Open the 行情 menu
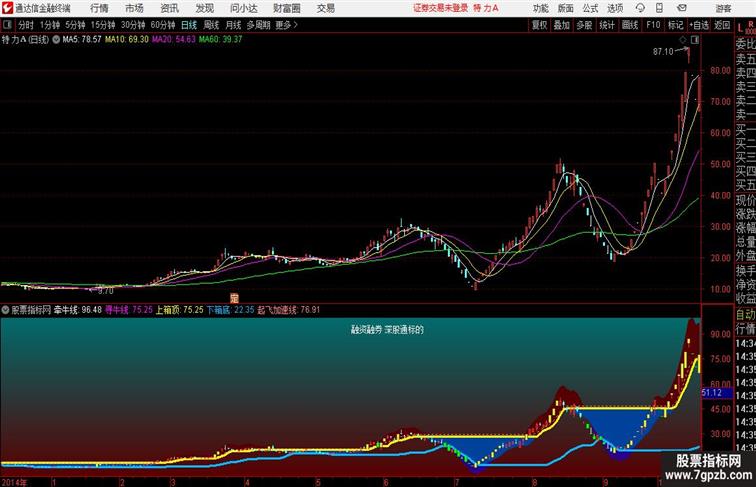 (99, 8)
